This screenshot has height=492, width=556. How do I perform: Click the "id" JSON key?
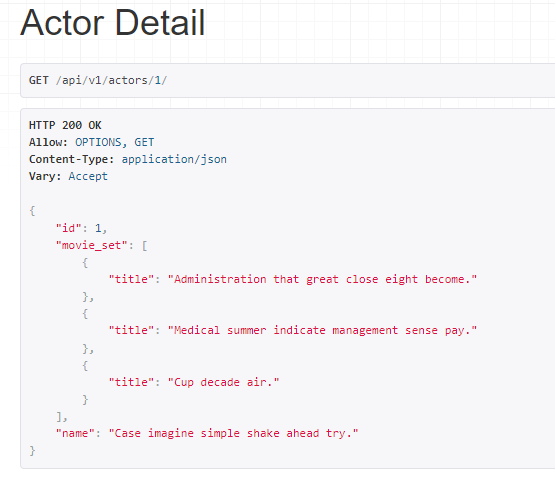[x=69, y=228]
